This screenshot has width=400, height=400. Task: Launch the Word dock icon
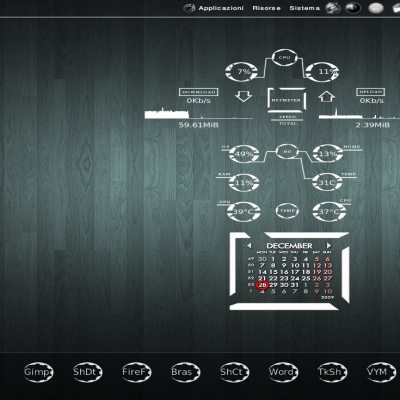coord(283,372)
